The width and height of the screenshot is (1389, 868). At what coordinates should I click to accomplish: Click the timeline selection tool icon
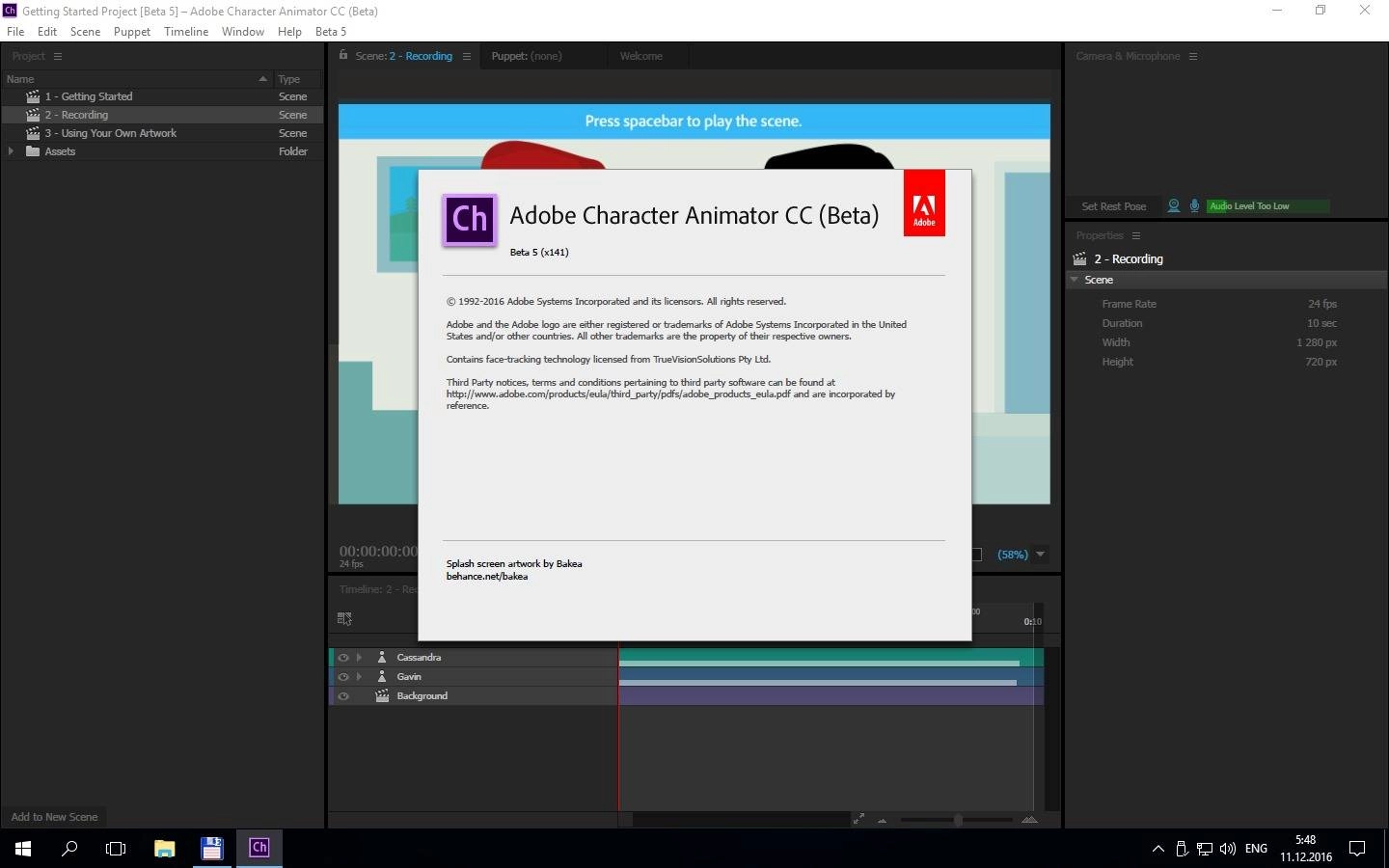(x=344, y=618)
